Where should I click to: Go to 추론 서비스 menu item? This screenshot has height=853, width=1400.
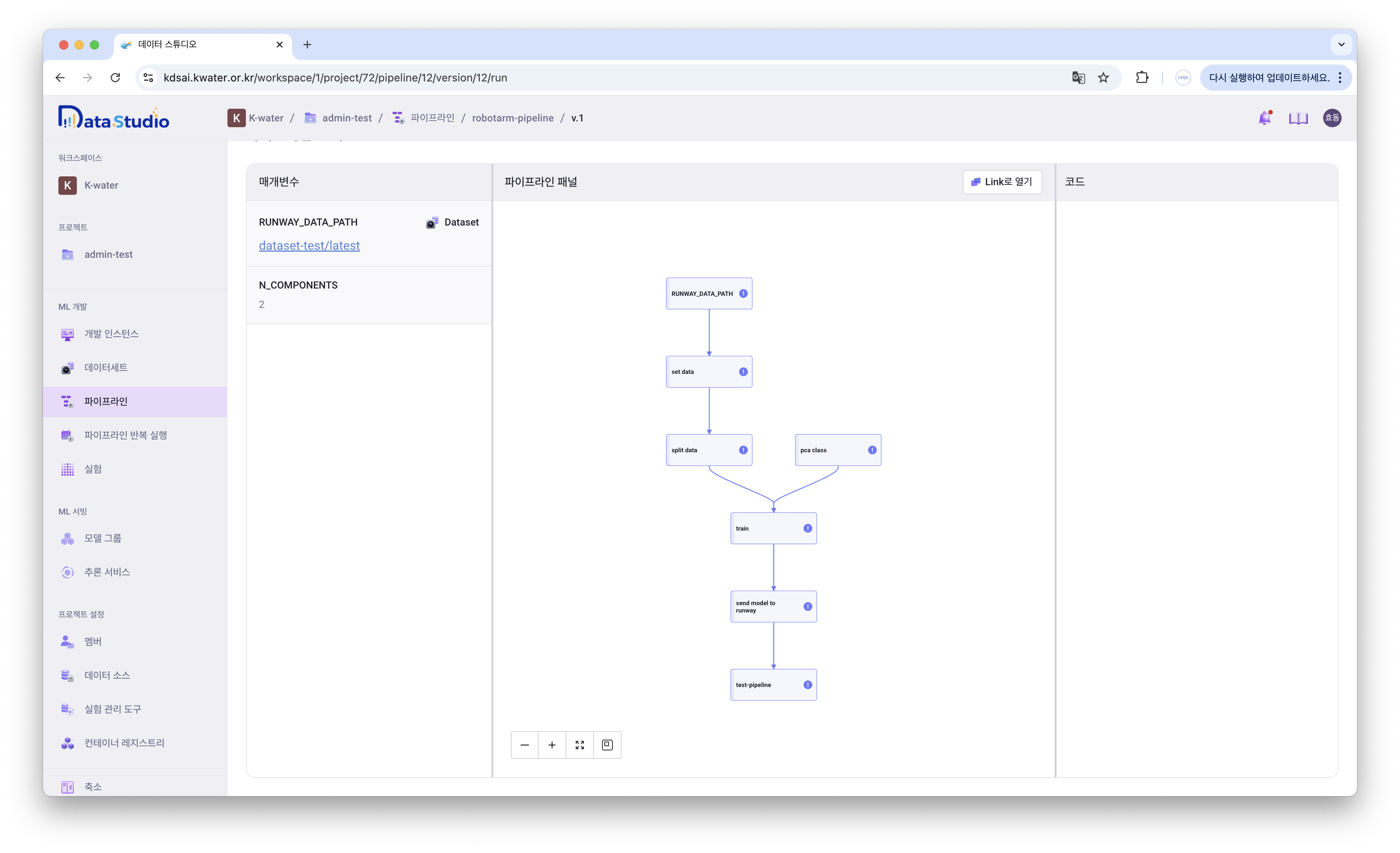pos(107,572)
